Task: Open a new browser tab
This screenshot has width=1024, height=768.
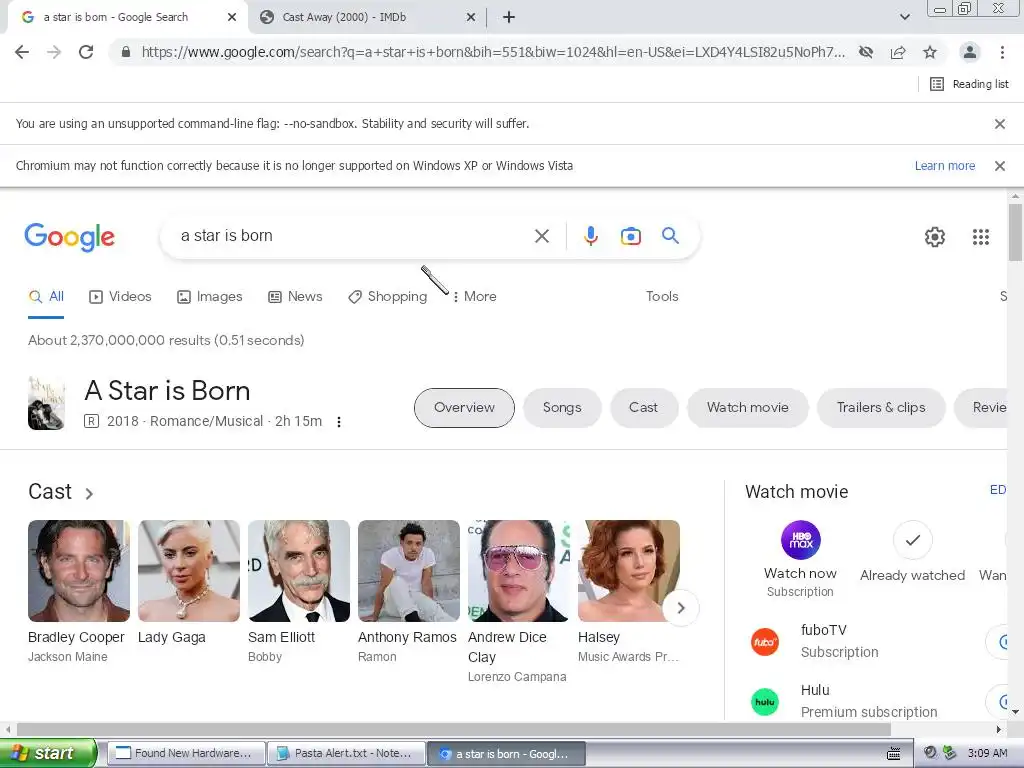Action: coord(509,18)
